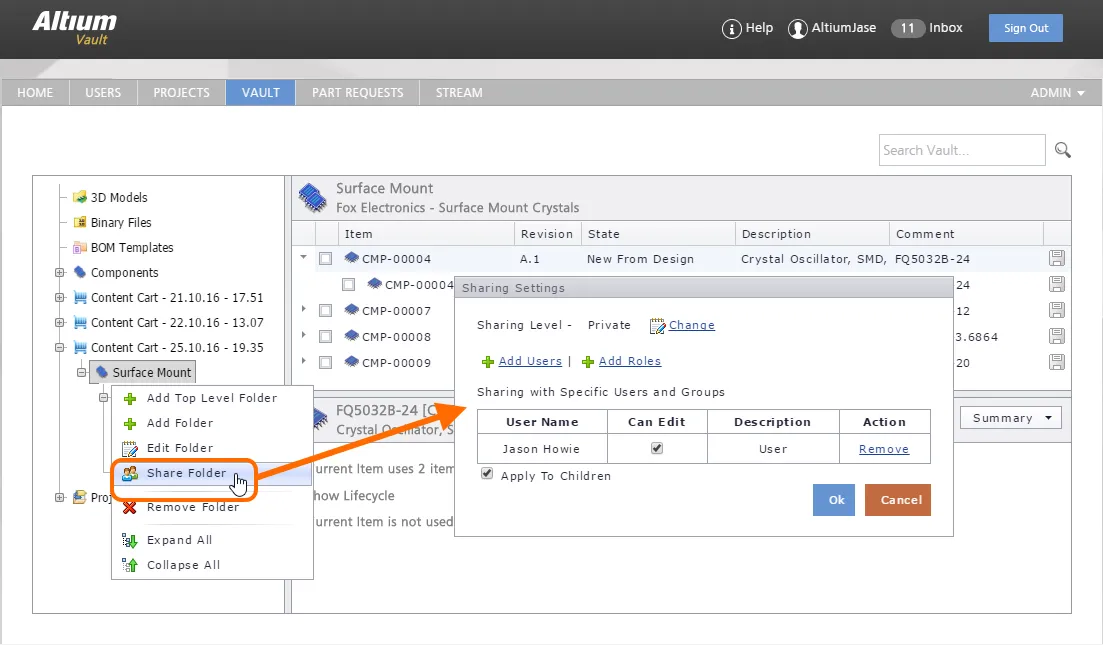
Task: Click the Collapse All icon
Action: 129,565
